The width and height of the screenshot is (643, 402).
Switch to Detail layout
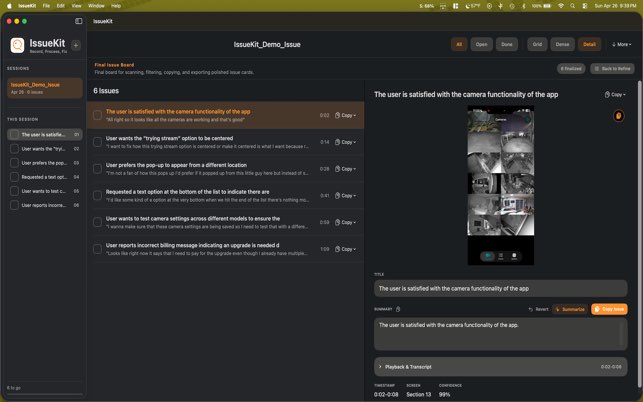(x=589, y=44)
